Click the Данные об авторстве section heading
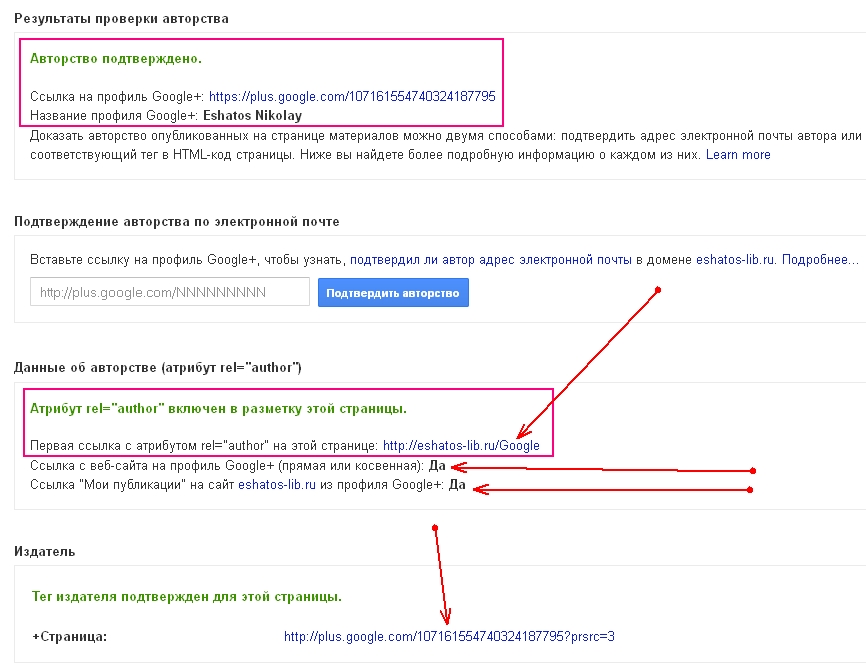Image resolution: width=866 pixels, height=664 pixels. [158, 368]
